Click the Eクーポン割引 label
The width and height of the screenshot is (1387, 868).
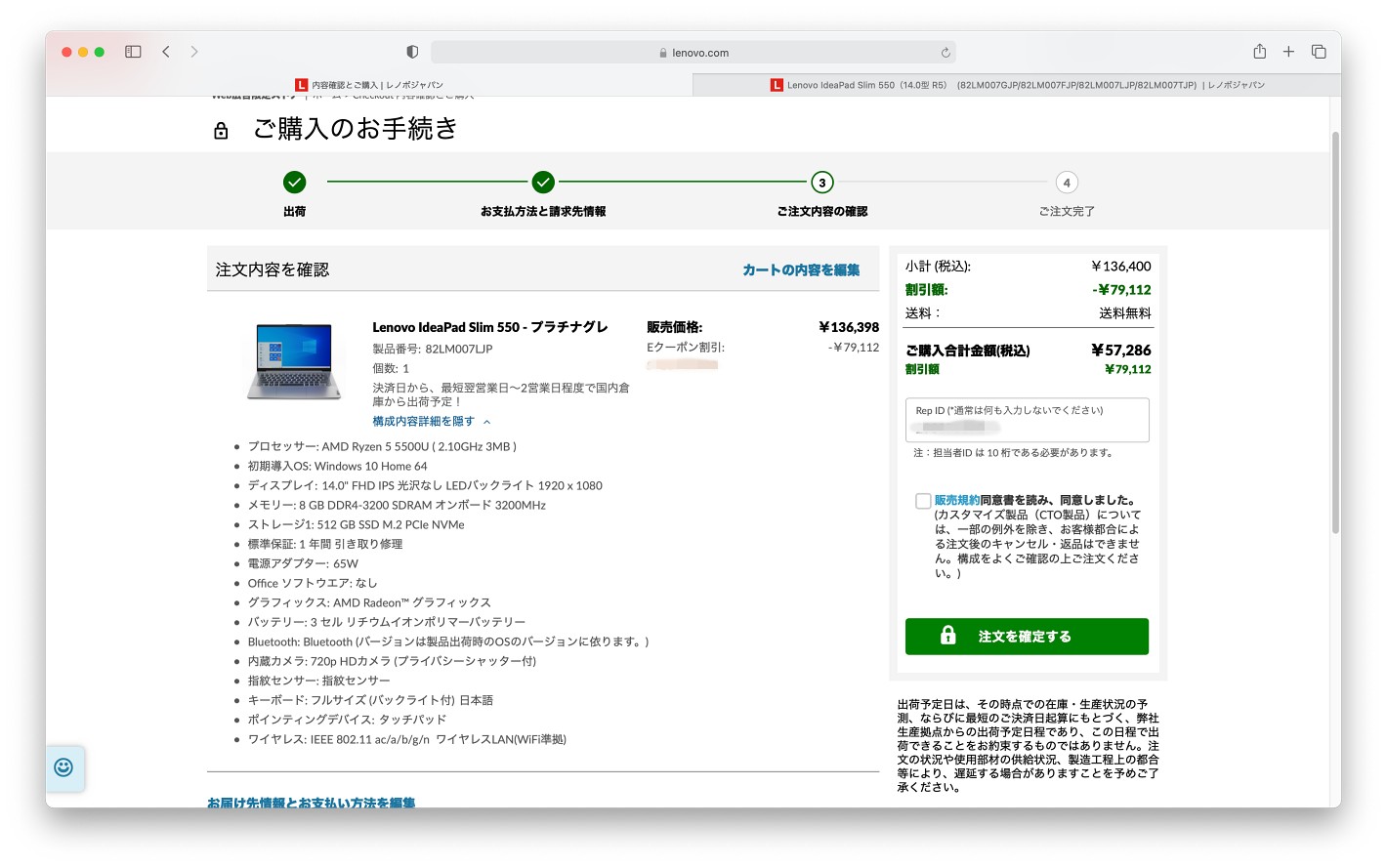tap(686, 347)
